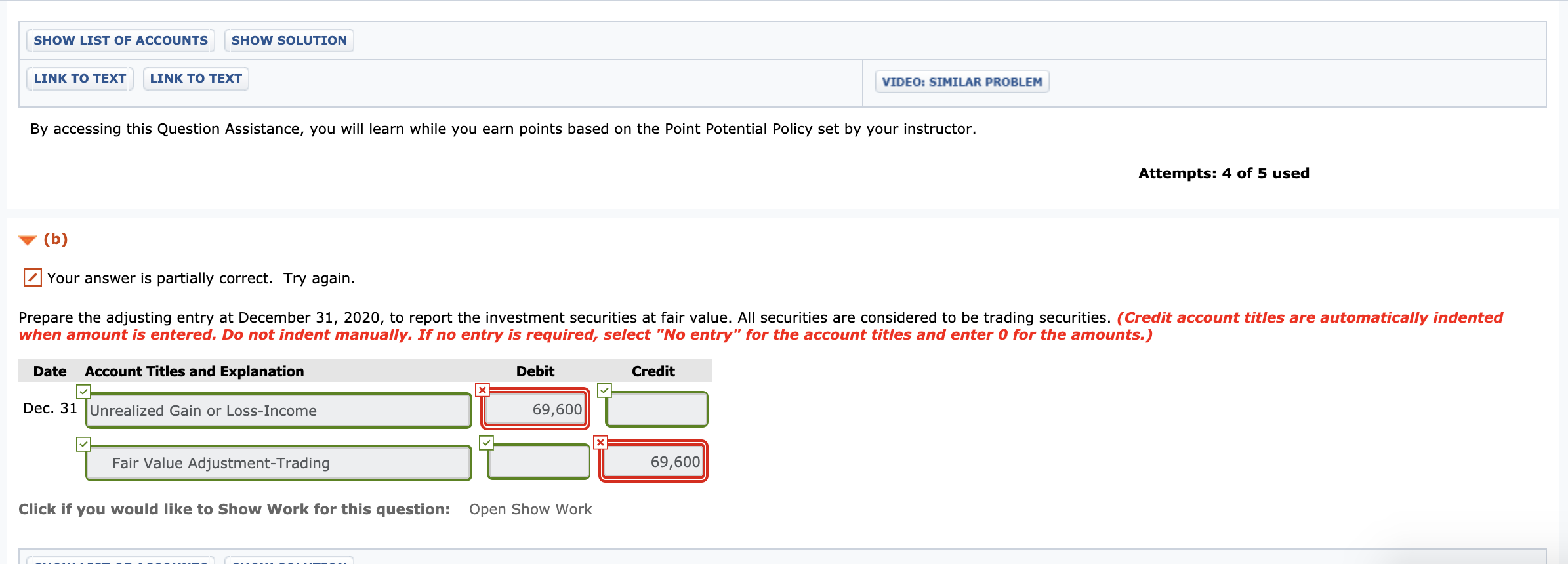Screen dimensions: 1568x564
Task: Open the VIDEO: SIMILAR PROBLEM resource
Action: (x=961, y=81)
